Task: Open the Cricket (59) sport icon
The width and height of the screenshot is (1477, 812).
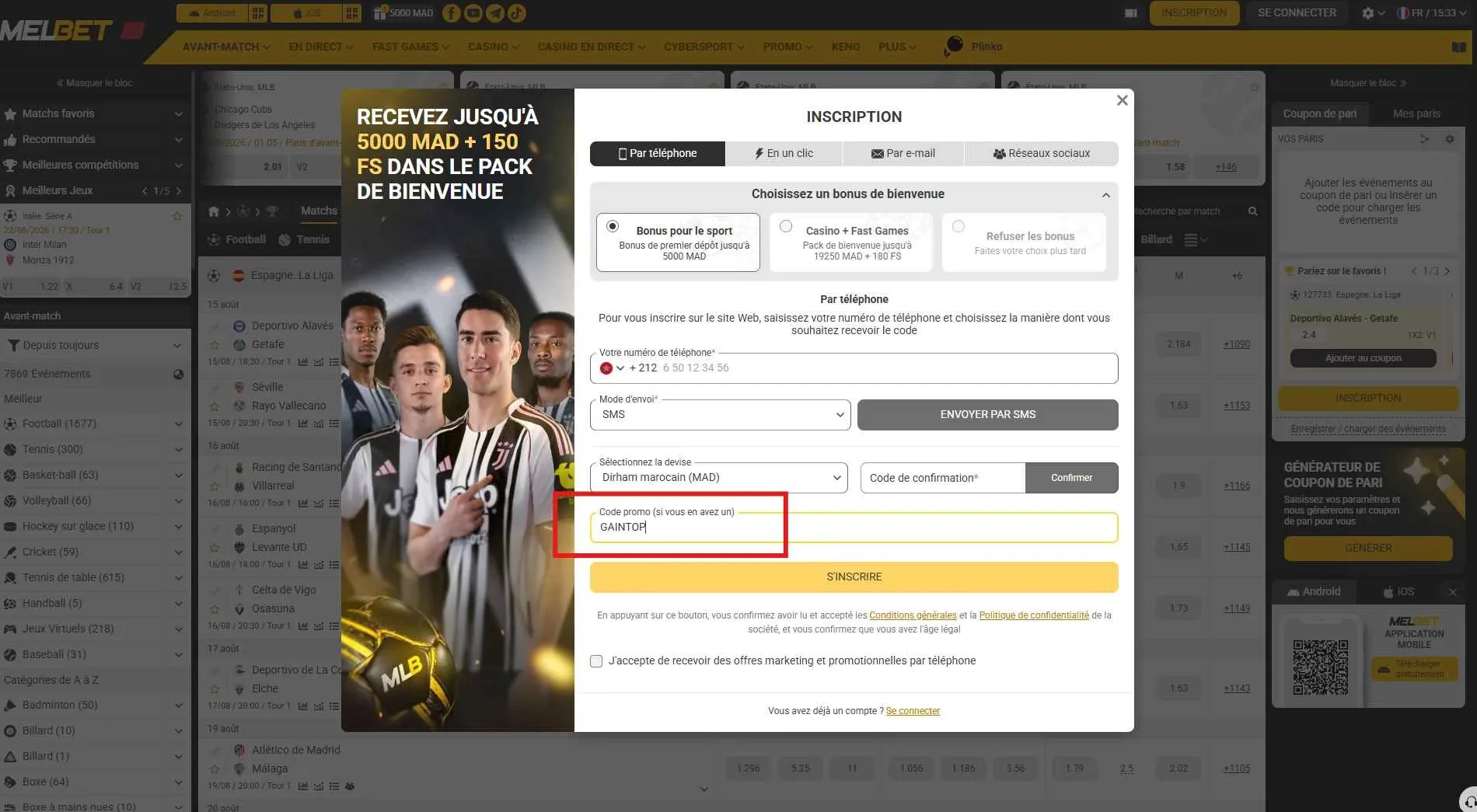Action: (10, 552)
